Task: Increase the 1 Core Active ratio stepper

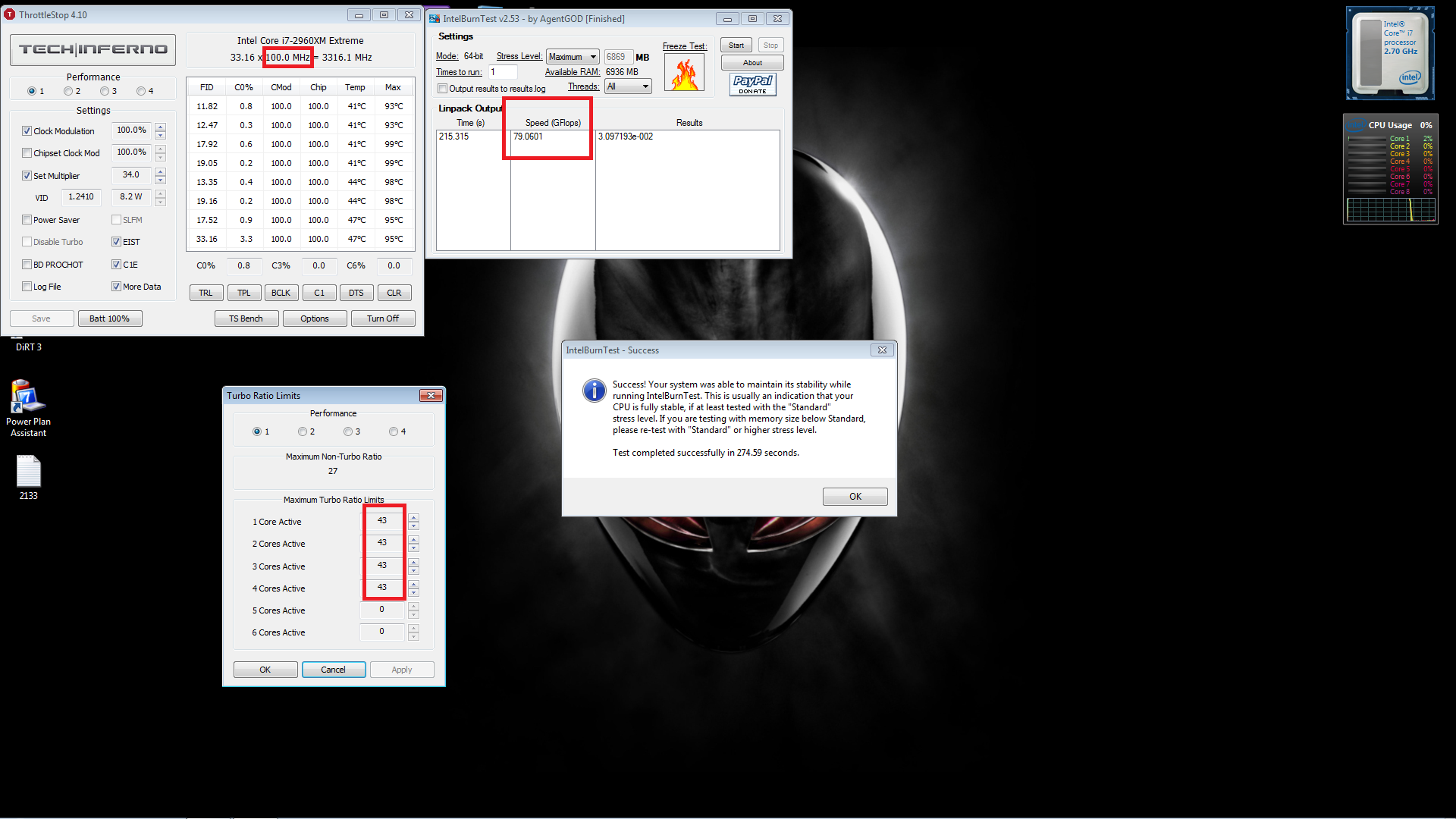Action: (413, 518)
